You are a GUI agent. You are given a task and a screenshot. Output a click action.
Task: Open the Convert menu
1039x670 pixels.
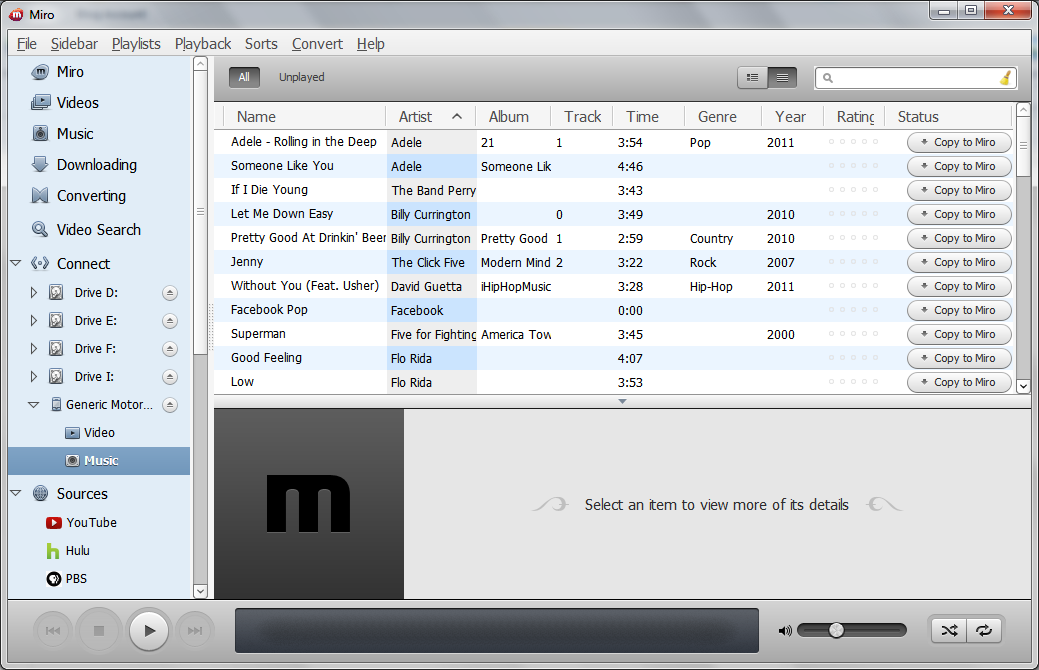pyautogui.click(x=317, y=44)
